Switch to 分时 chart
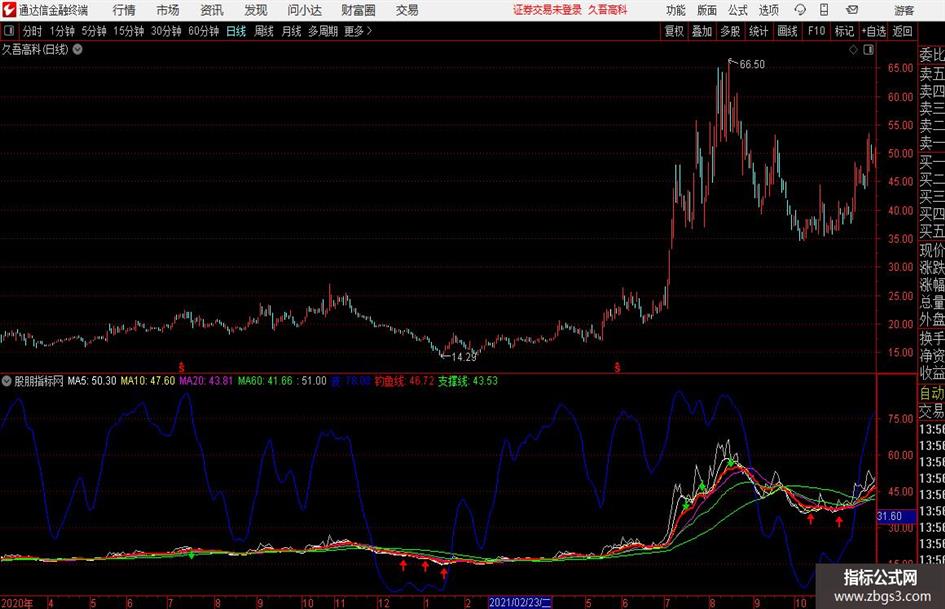This screenshot has height=609, width=945. pos(32,31)
